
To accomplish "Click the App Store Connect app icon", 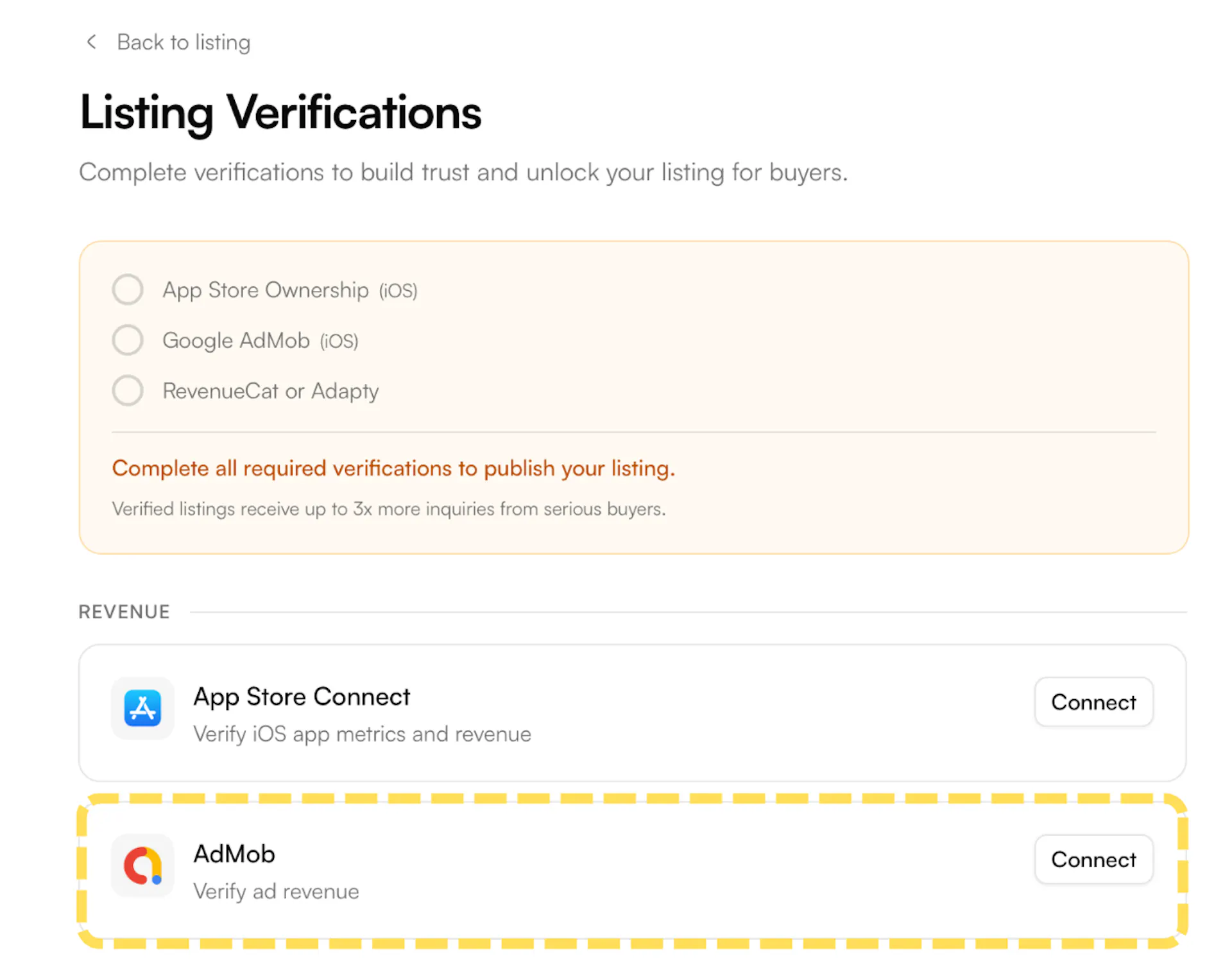I will tap(142, 708).
